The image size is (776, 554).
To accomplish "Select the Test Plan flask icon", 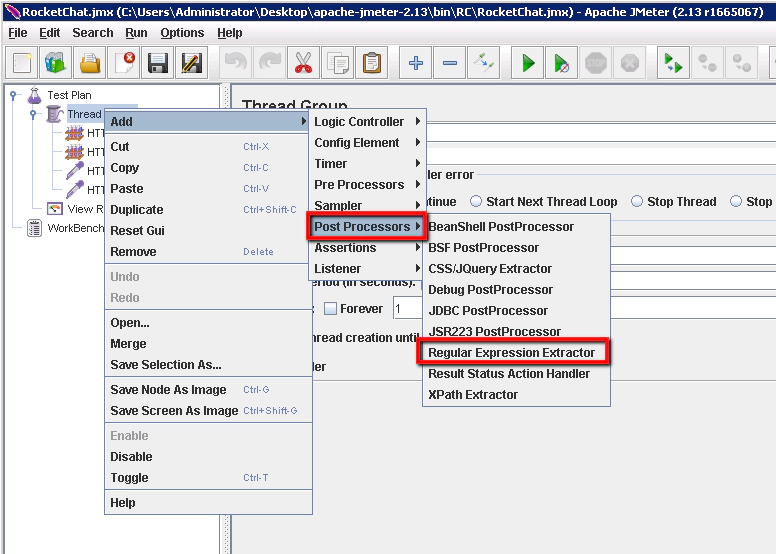I will 35,95.
